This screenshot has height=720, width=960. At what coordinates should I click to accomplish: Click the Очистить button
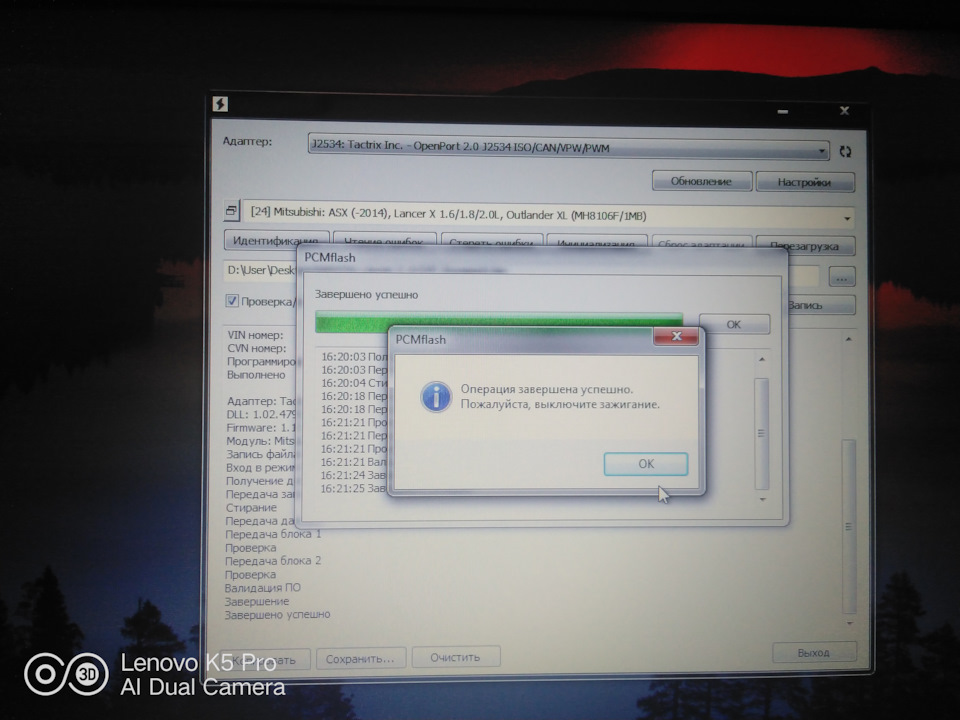click(456, 658)
